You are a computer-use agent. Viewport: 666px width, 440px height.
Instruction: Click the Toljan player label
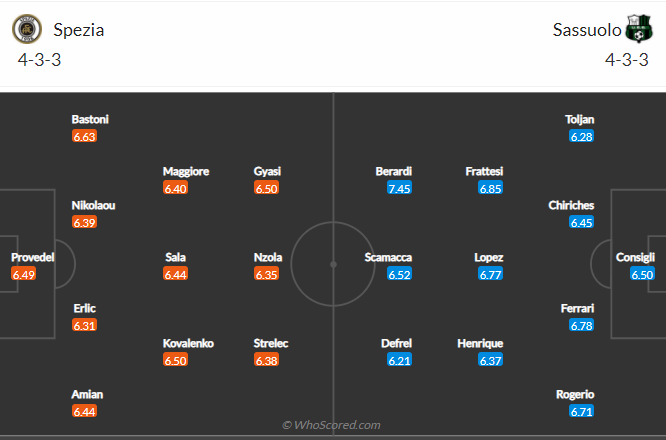[579, 119]
